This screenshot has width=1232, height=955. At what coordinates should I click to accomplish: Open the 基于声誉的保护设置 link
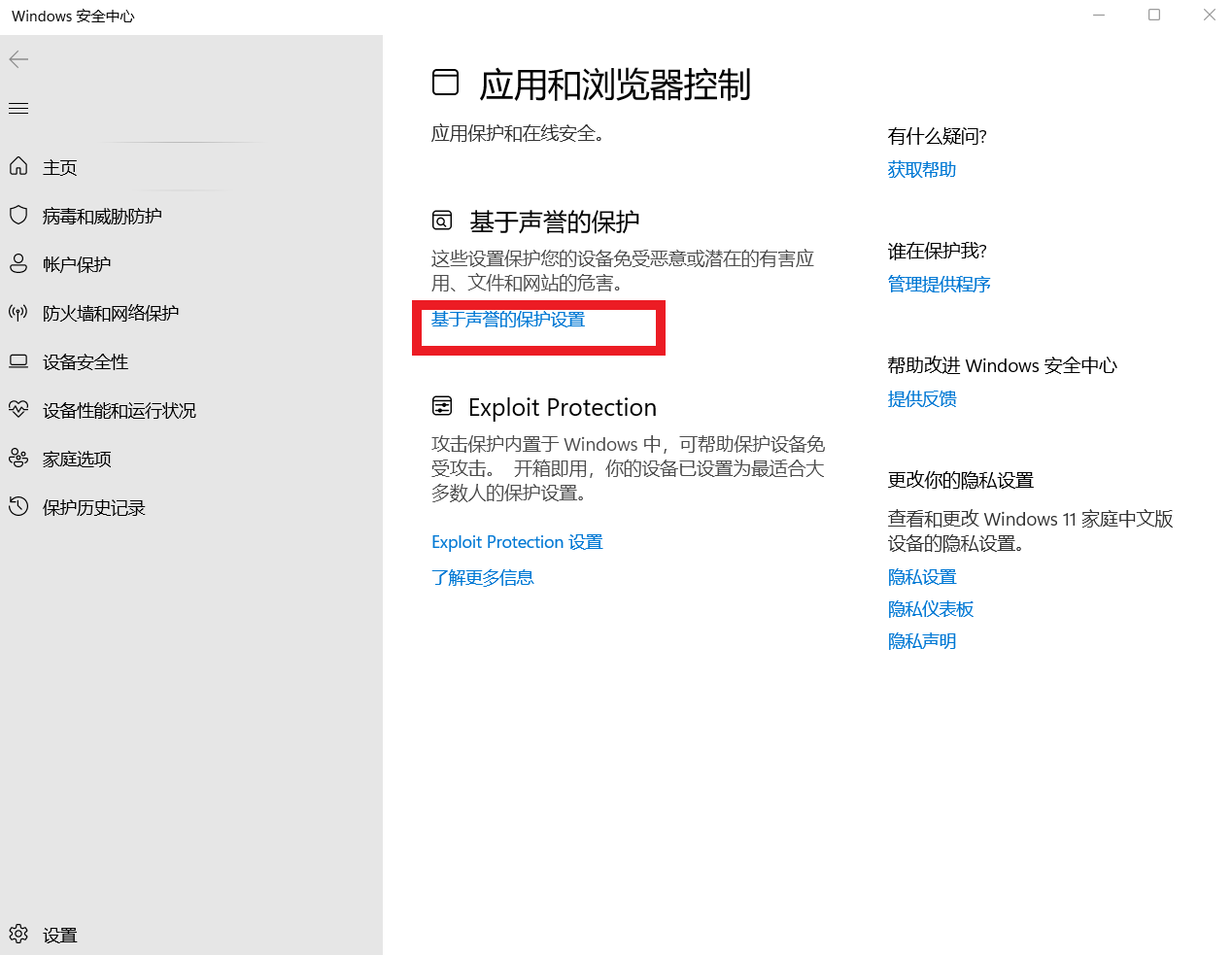(508, 320)
